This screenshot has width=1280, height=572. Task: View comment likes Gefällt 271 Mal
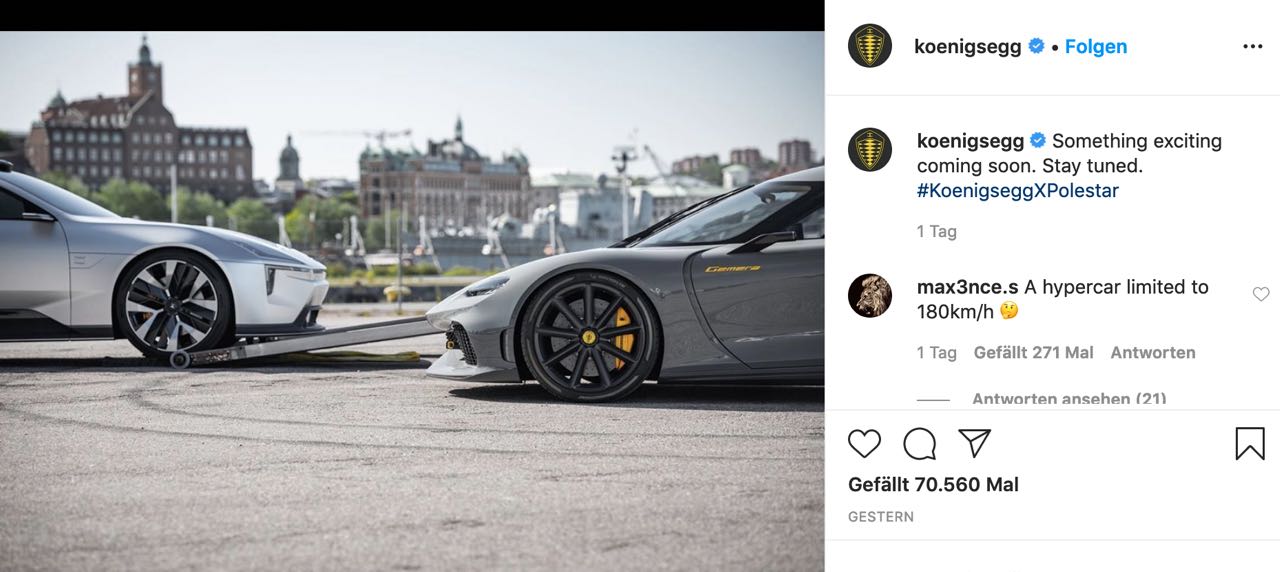pyautogui.click(x=1033, y=352)
